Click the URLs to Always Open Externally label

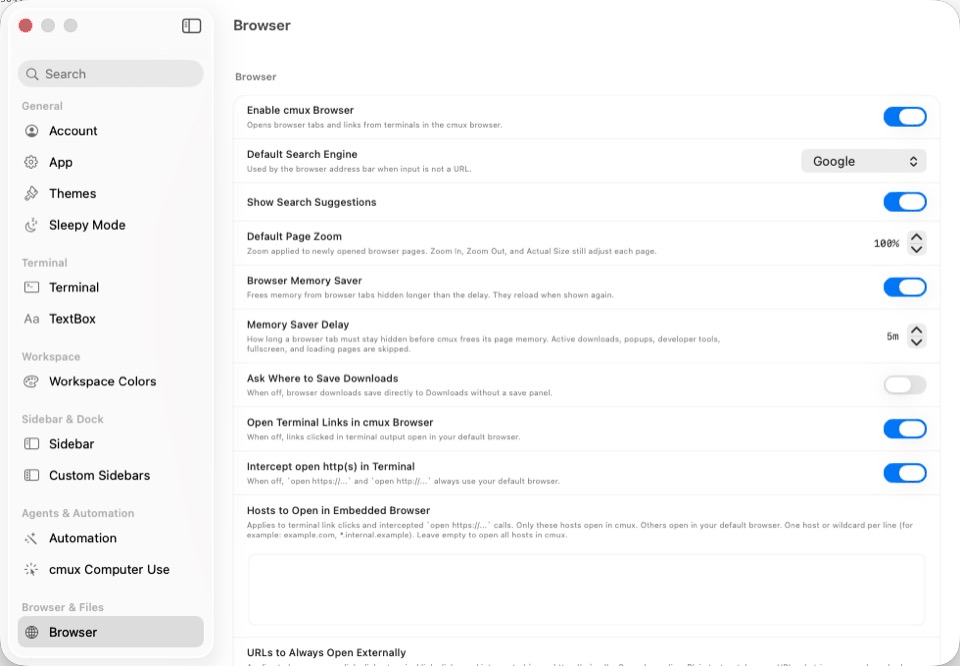click(x=326, y=653)
